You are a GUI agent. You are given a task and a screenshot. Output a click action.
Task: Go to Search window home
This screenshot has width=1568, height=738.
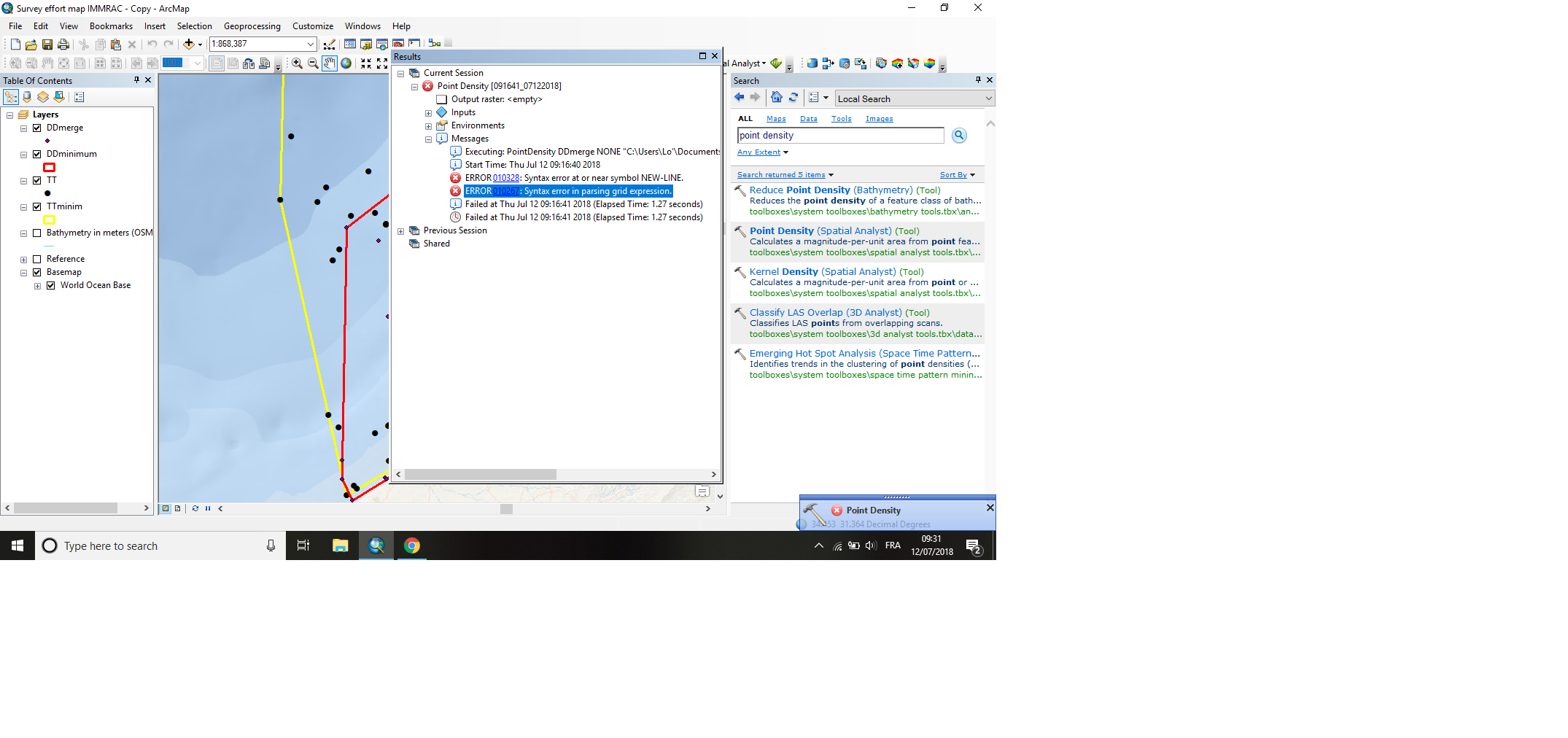coord(777,98)
